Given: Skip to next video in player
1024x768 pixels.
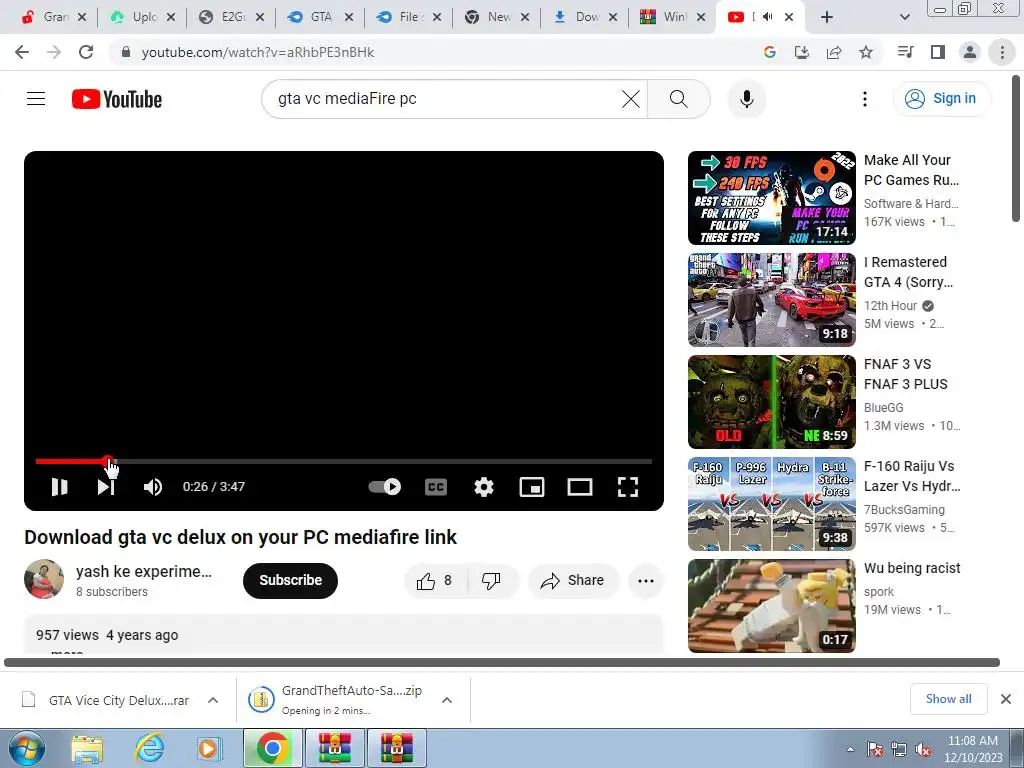Looking at the screenshot, I should click(106, 487).
